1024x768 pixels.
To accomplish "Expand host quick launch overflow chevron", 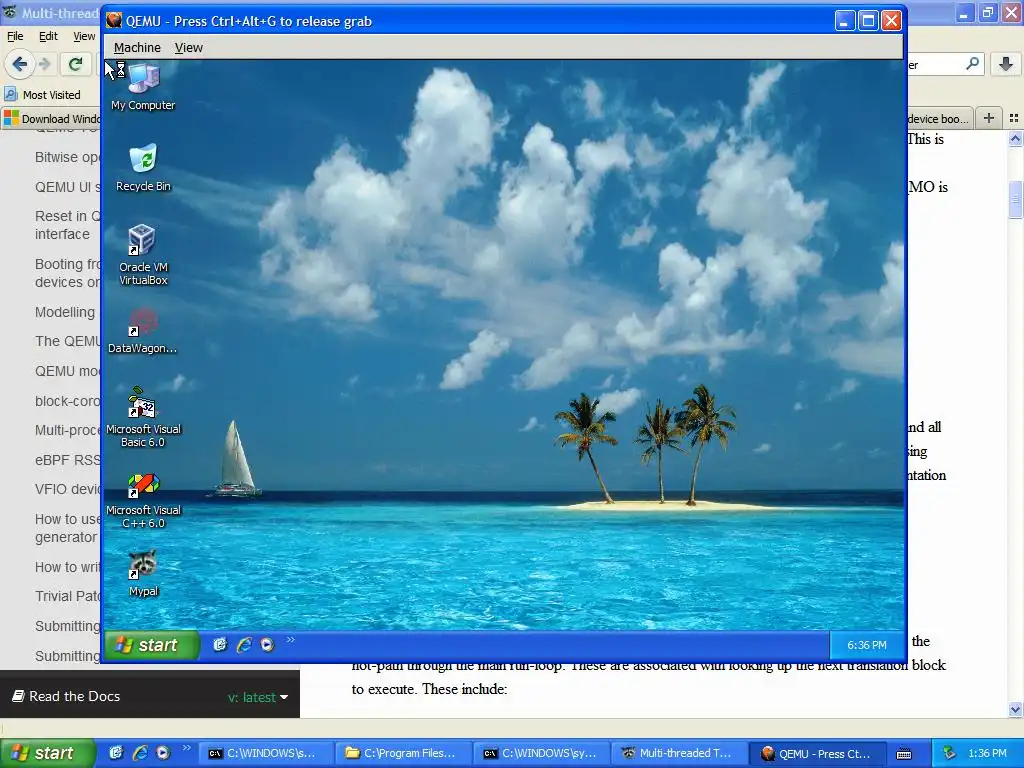I will click(x=187, y=748).
